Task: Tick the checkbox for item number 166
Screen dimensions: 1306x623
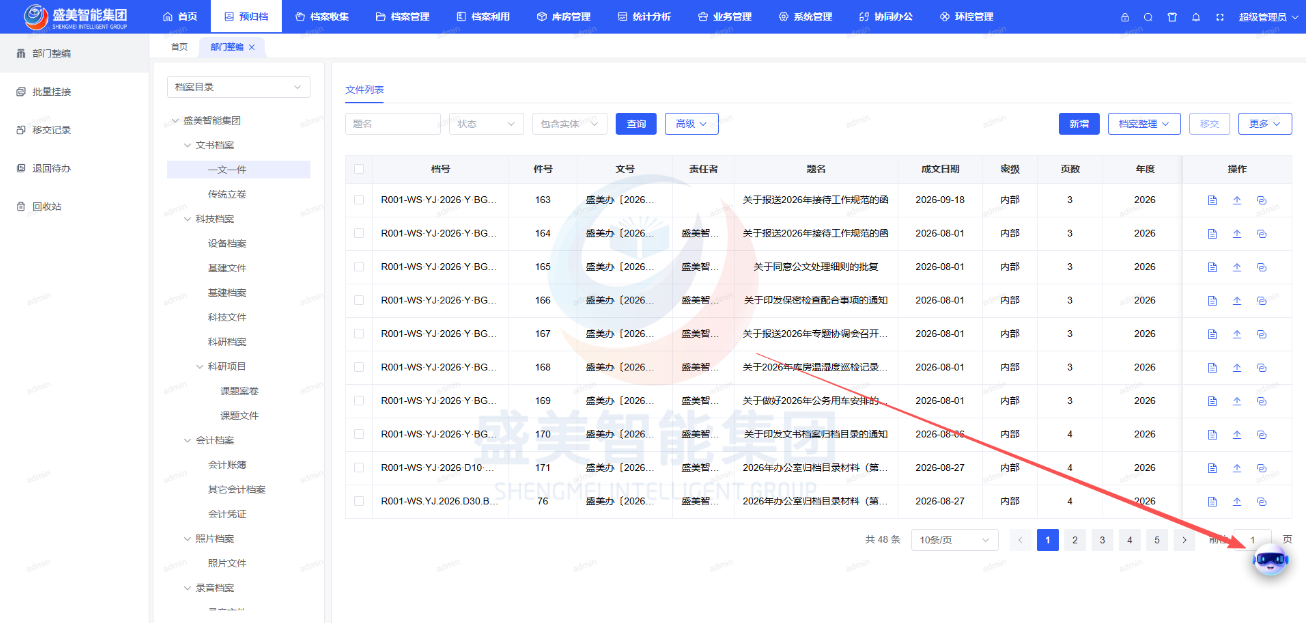Action: tap(359, 300)
